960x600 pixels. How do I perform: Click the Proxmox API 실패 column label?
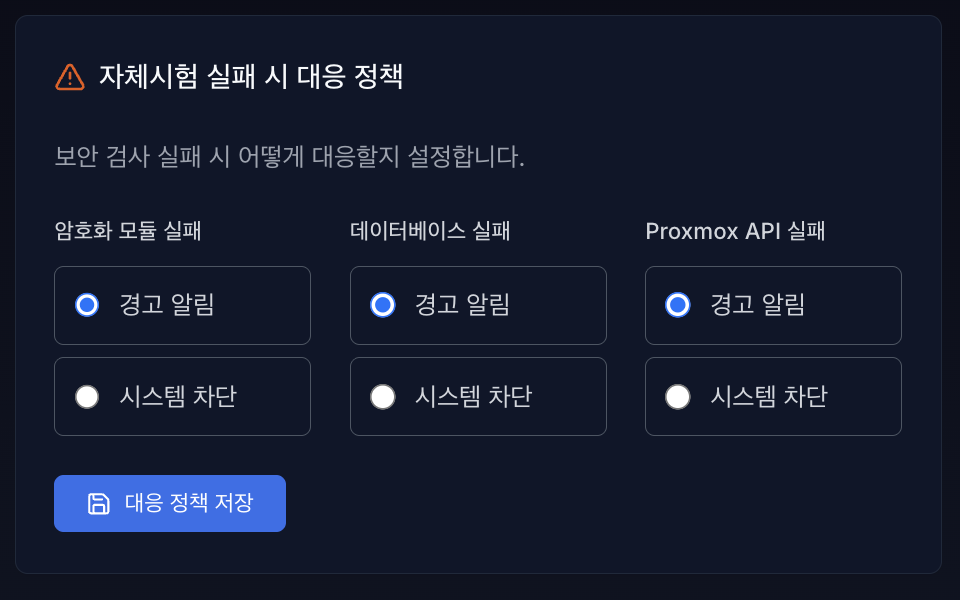click(x=735, y=231)
